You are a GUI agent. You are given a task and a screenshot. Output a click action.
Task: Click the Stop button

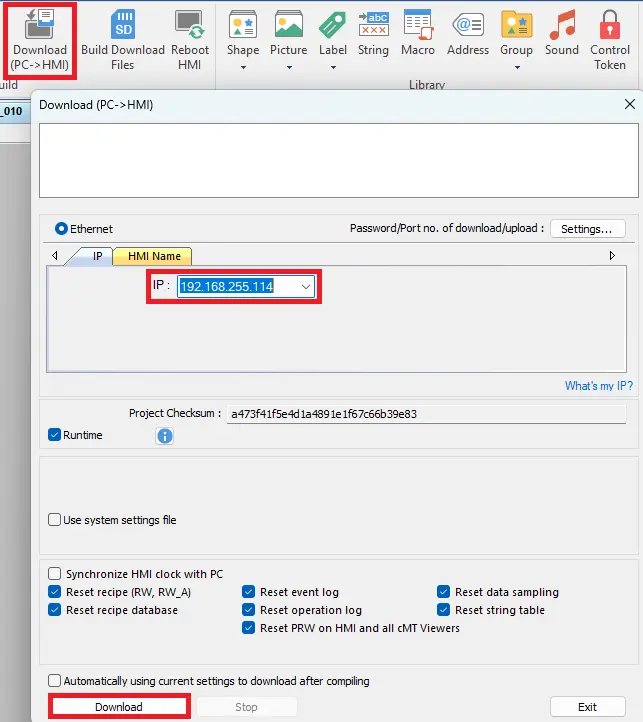point(246,707)
